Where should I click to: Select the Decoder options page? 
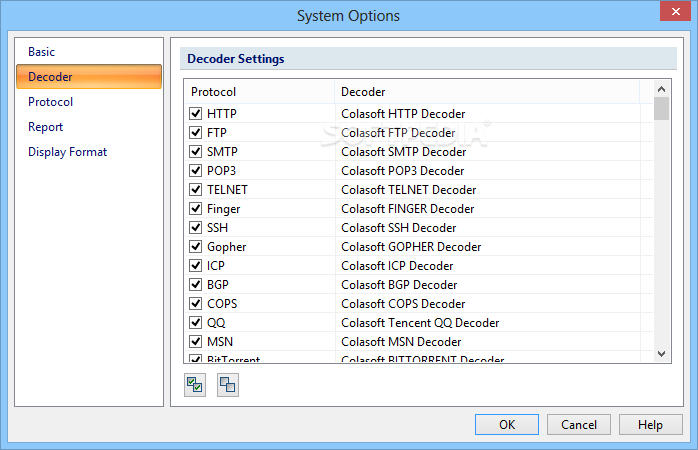tap(89, 77)
